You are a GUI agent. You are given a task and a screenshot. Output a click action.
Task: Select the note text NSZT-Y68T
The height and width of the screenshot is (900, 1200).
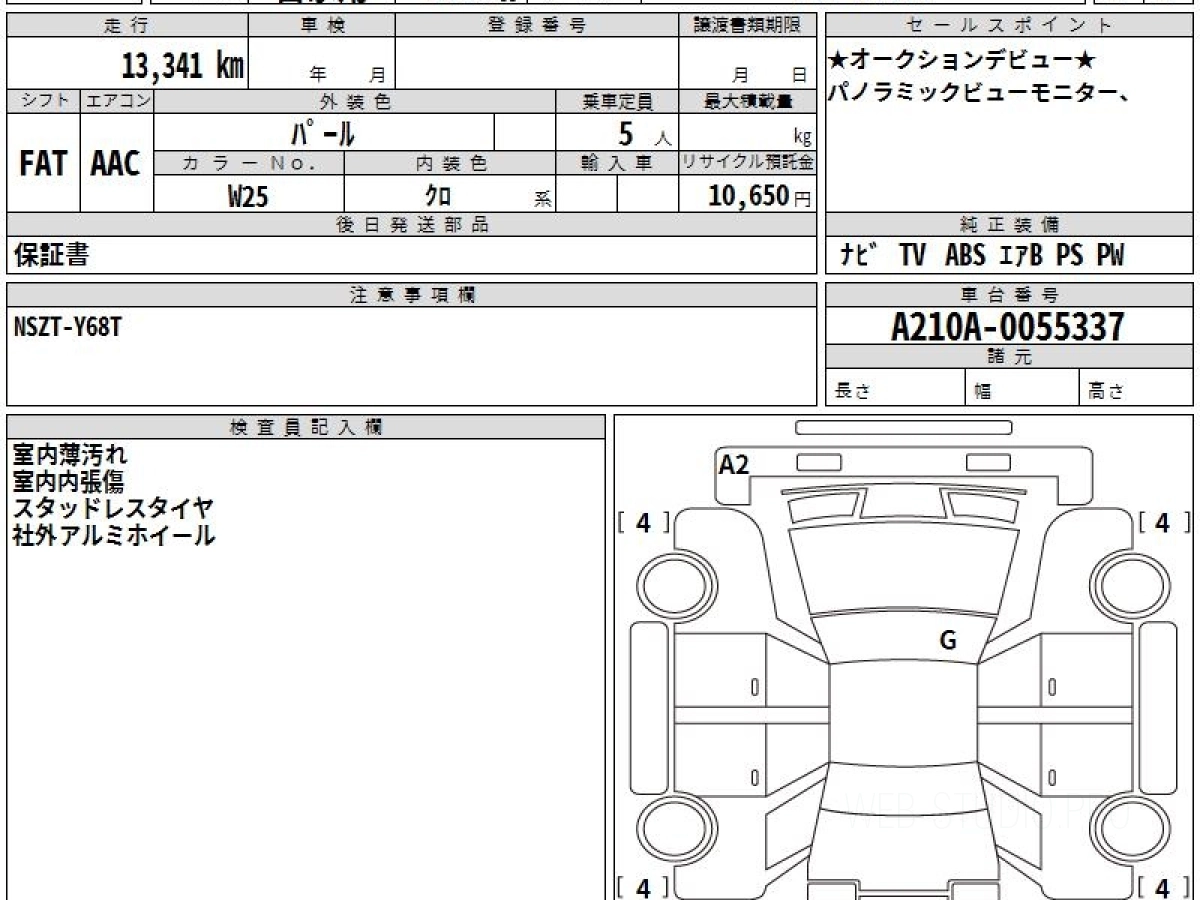click(x=68, y=325)
